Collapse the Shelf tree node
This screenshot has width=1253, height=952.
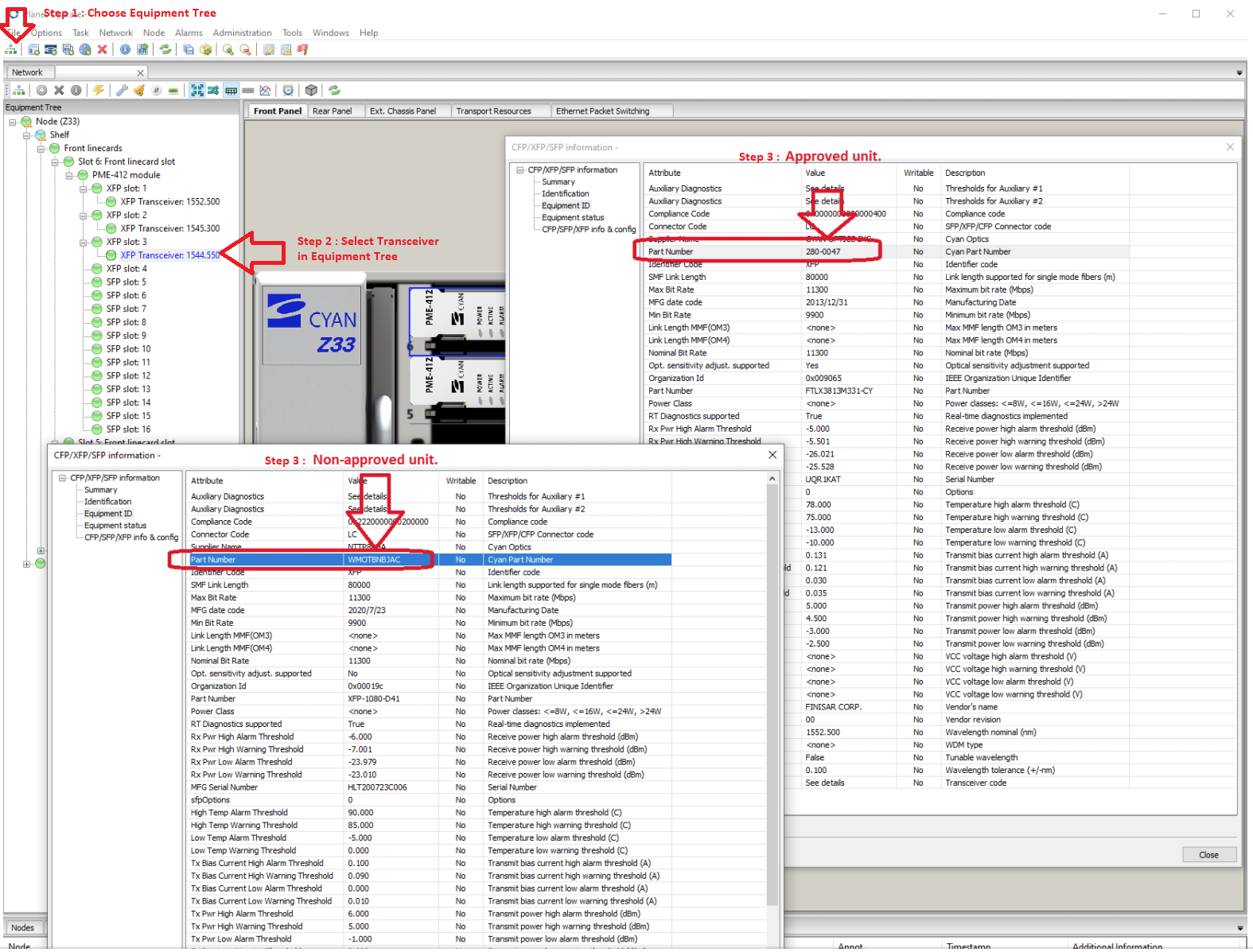[26, 135]
